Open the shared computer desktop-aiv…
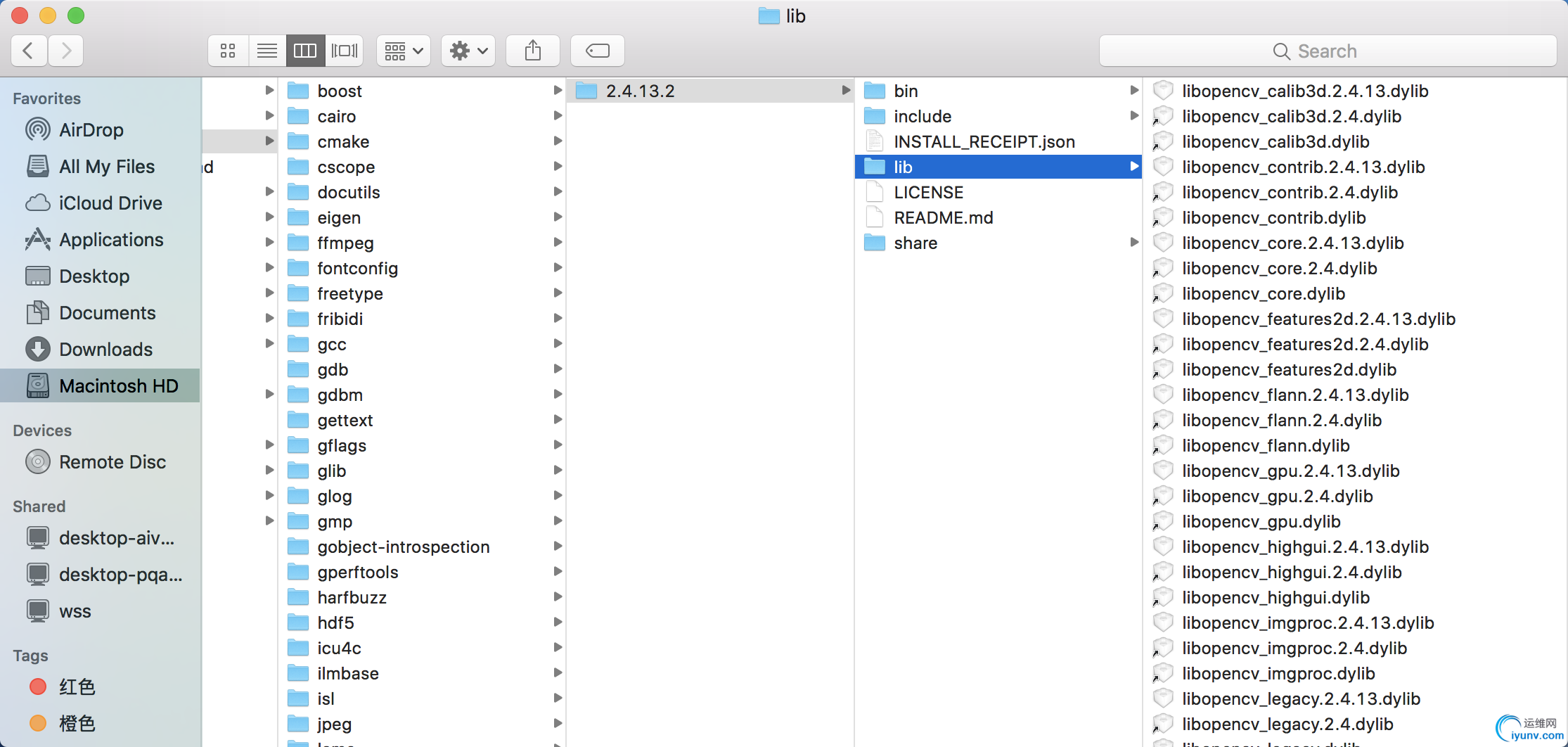 [100, 538]
